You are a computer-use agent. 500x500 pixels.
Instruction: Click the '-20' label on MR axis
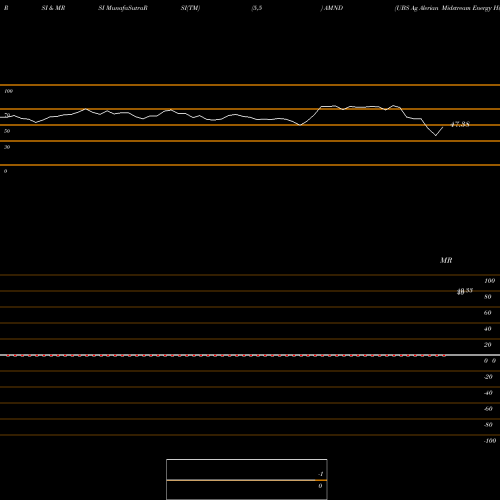click(488, 377)
